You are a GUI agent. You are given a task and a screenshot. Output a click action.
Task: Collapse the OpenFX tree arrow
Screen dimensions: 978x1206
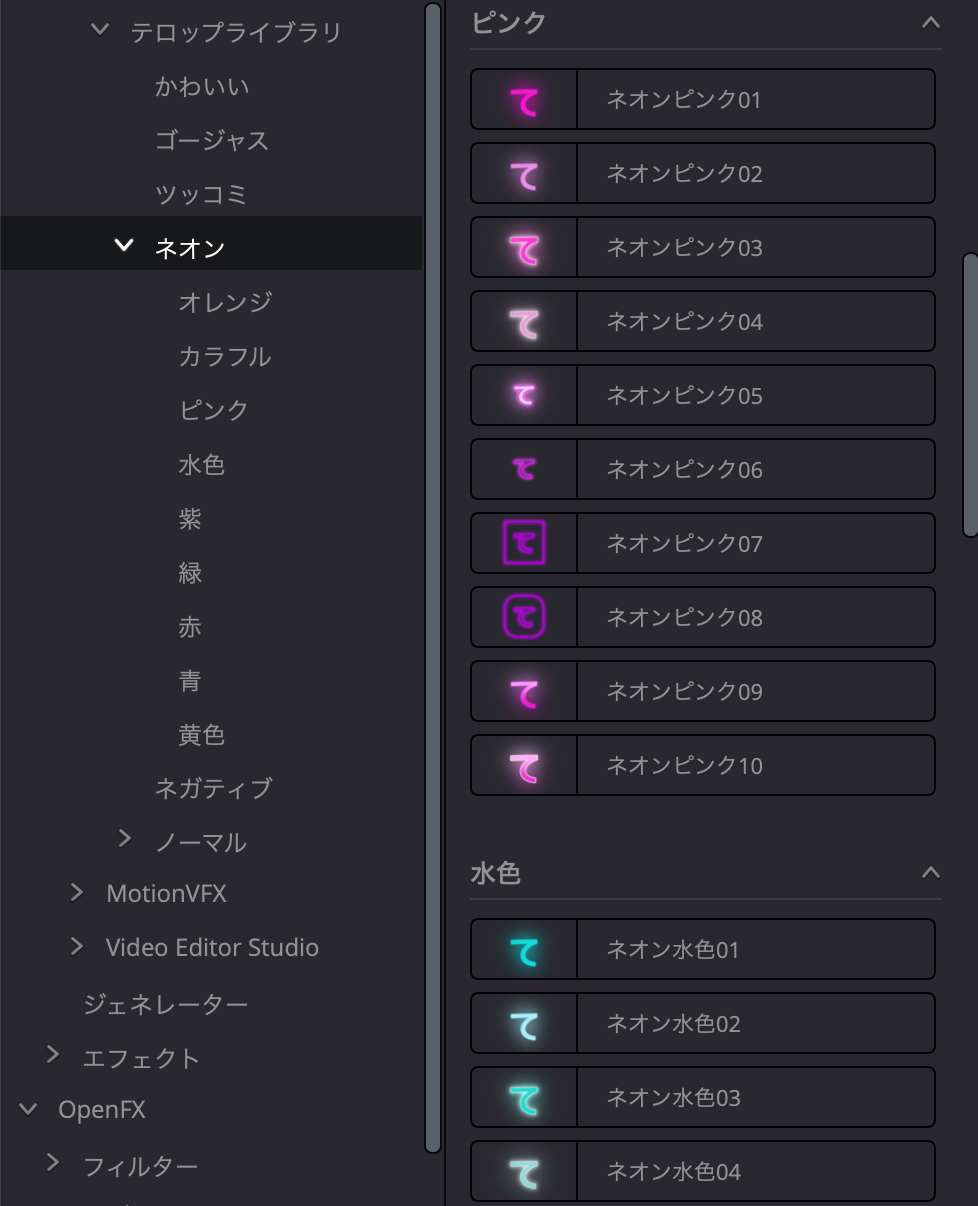29,1109
